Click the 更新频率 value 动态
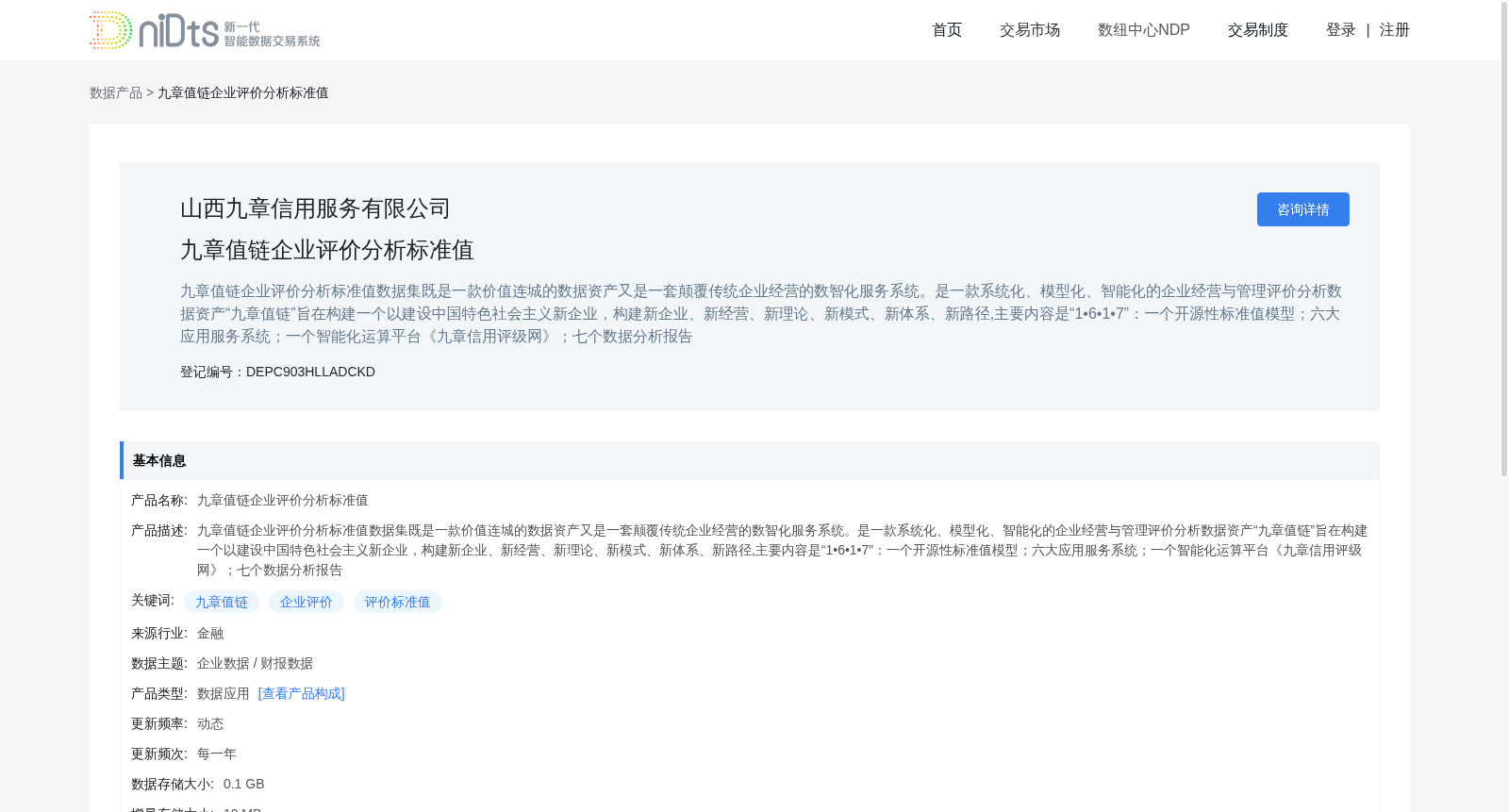Viewport: 1509px width, 812px height. click(210, 723)
